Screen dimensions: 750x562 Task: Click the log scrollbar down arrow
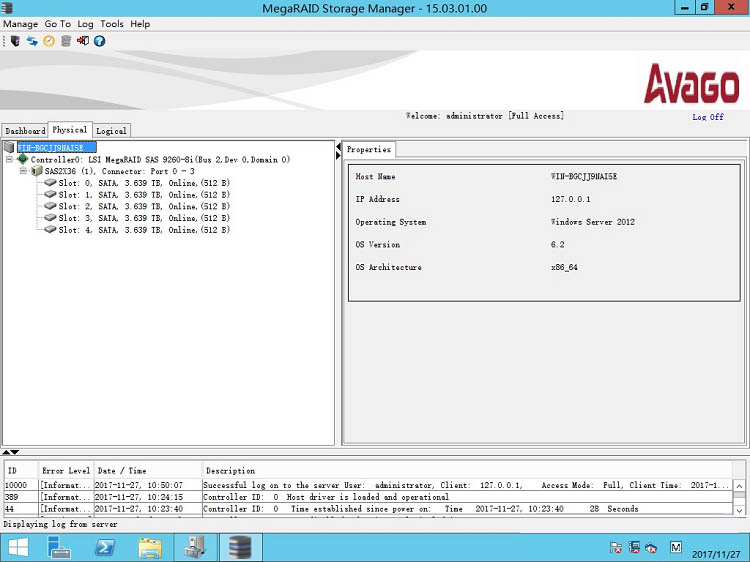(x=739, y=510)
